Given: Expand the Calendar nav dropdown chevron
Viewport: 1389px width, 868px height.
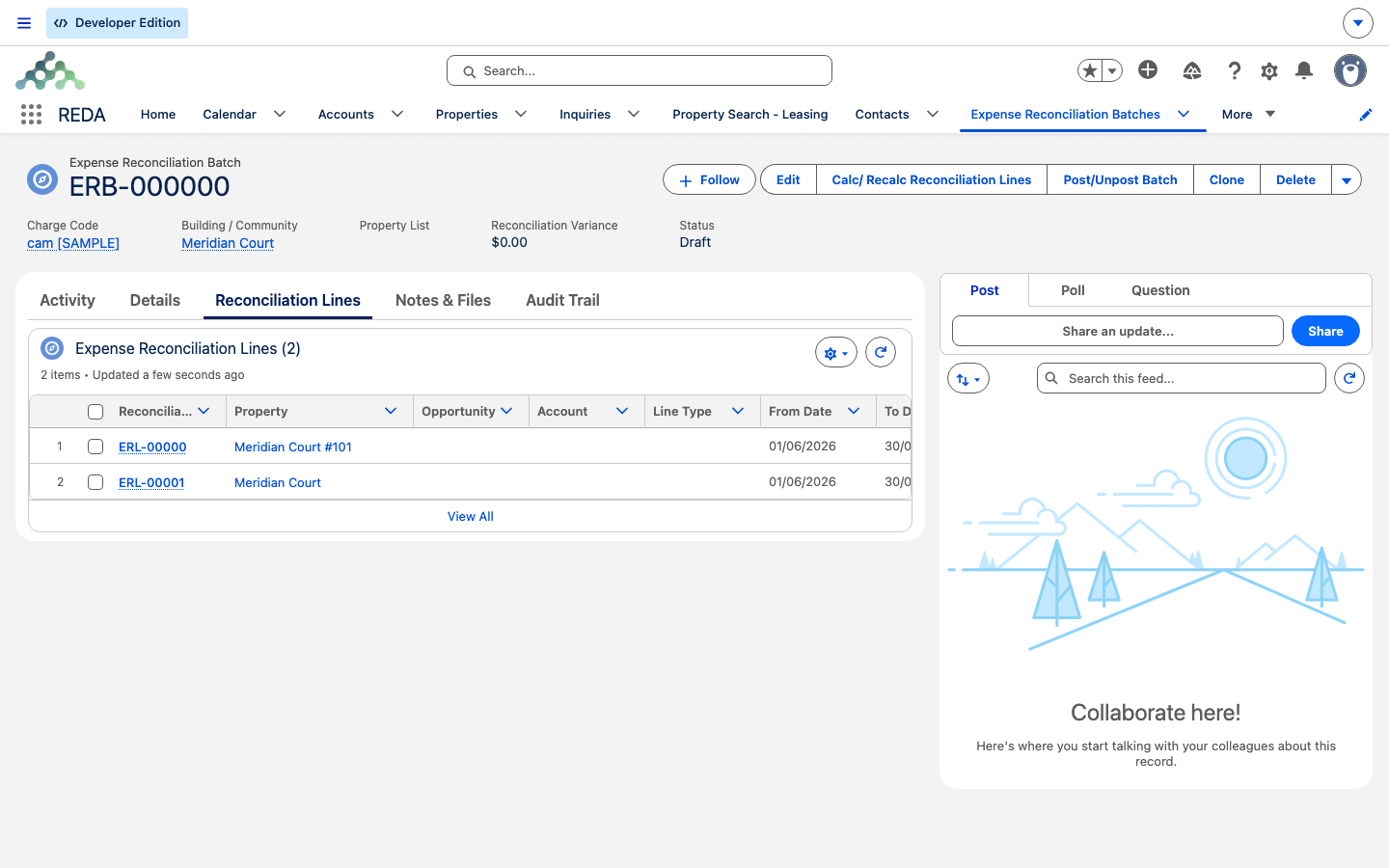Looking at the screenshot, I should tap(280, 114).
